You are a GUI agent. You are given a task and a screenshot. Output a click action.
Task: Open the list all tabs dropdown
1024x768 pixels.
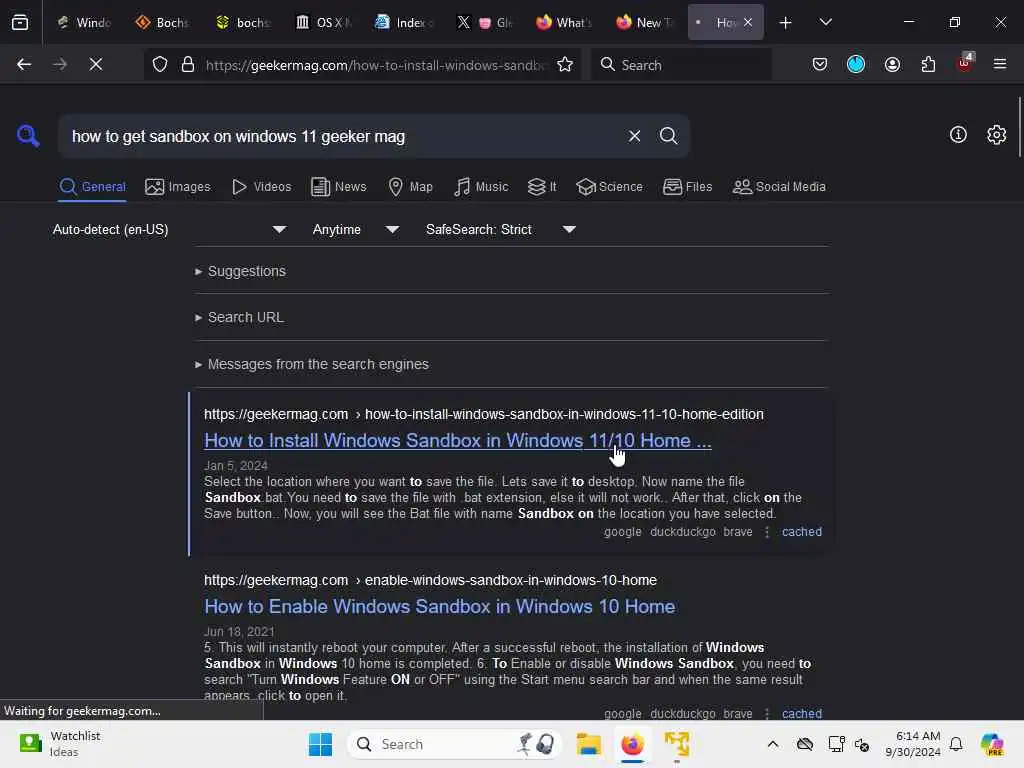point(825,22)
